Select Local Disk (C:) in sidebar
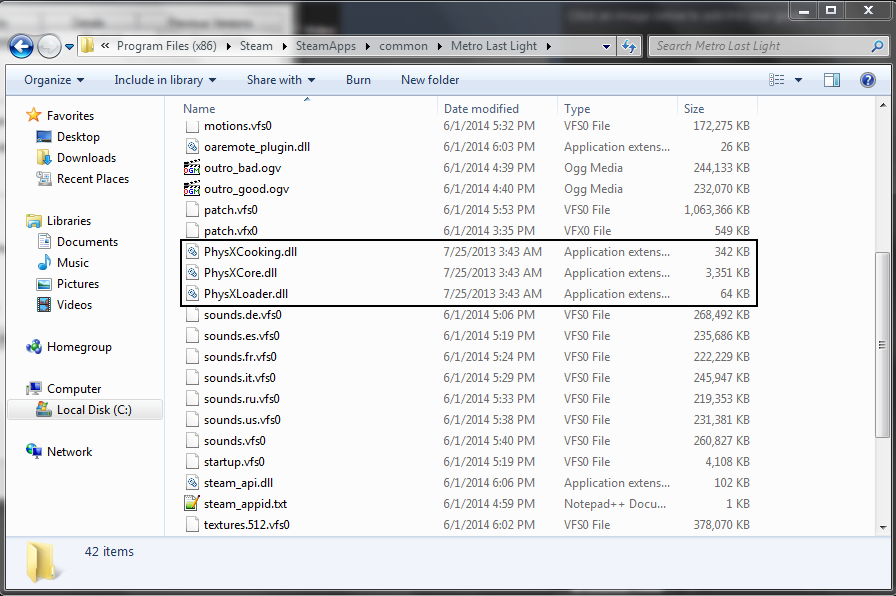Image resolution: width=896 pixels, height=596 pixels. [x=85, y=410]
